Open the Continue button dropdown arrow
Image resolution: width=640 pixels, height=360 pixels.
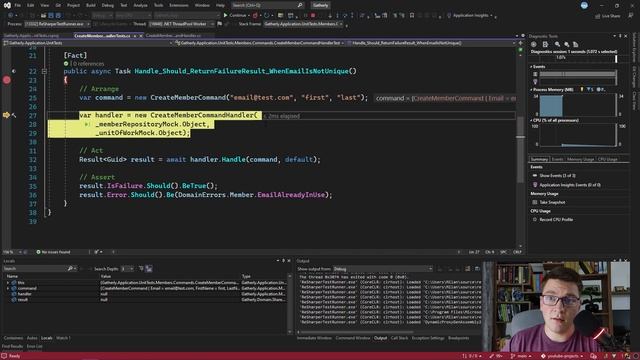[x=249, y=16]
